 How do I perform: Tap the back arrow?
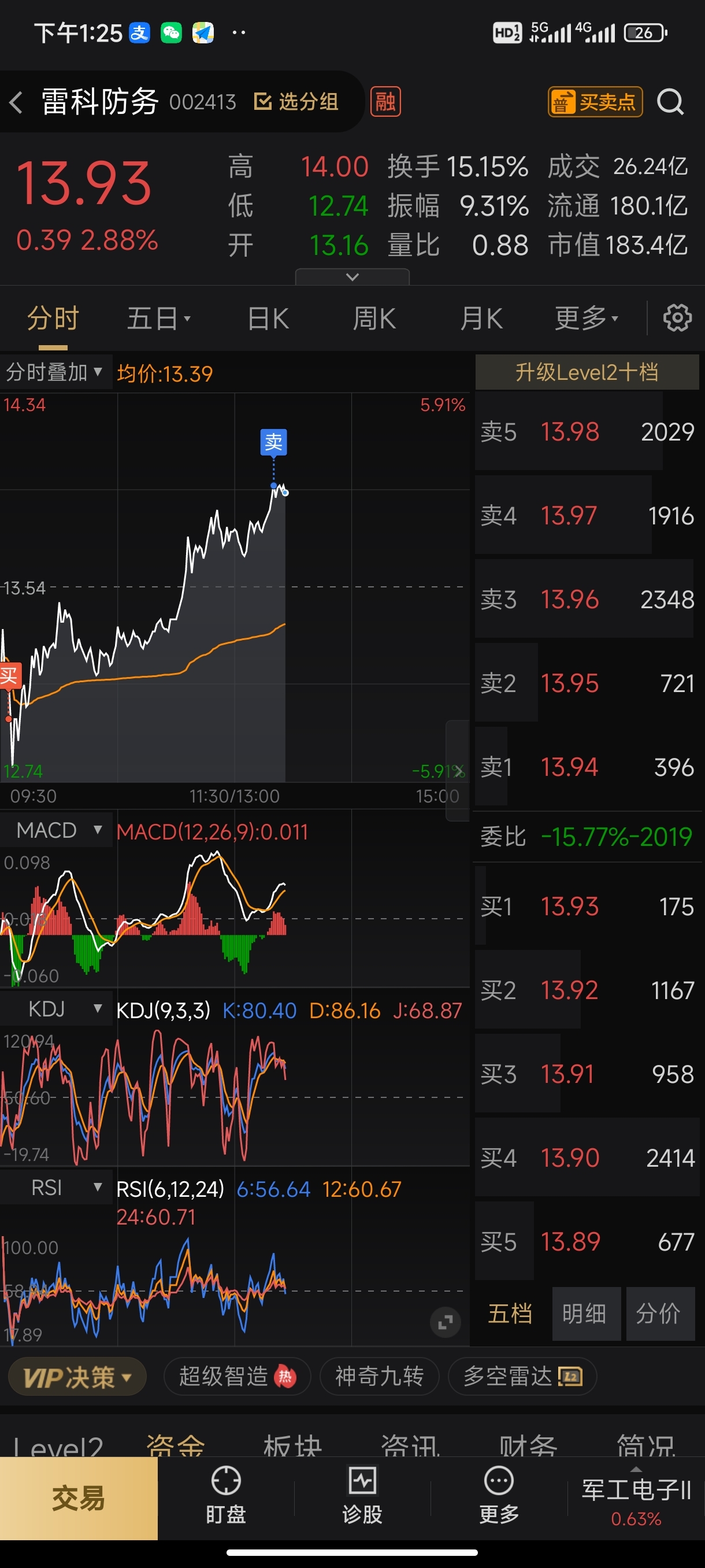click(16, 102)
